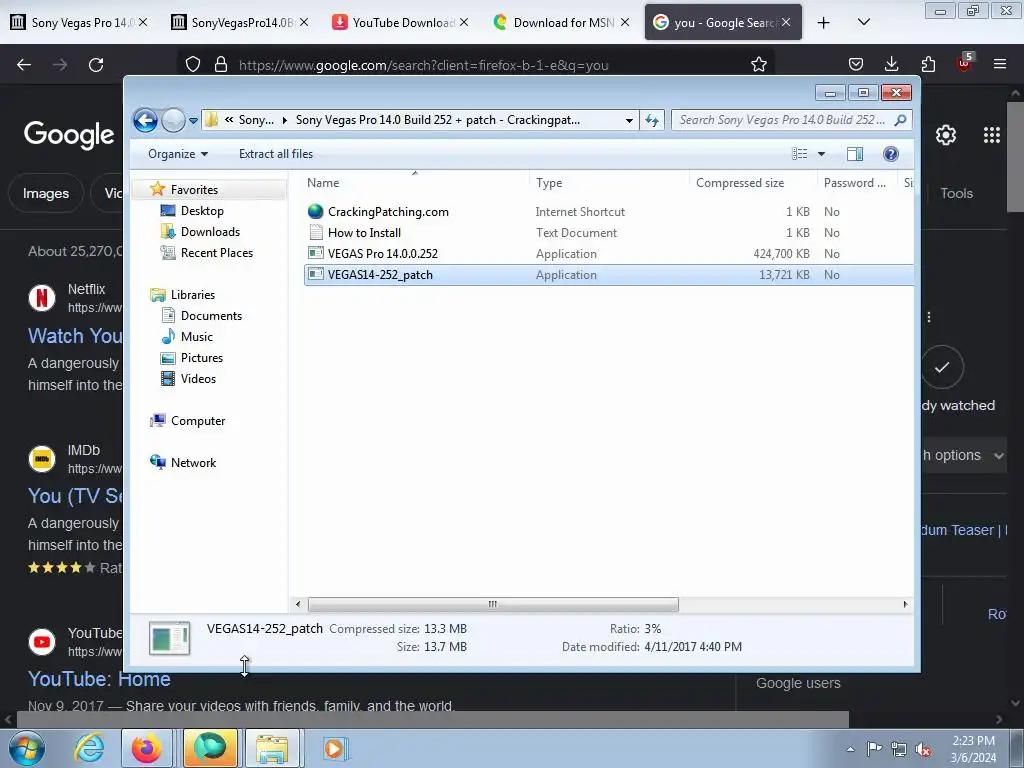The image size is (1024, 768).
Task: Click the change view icon in Explorer toolbar
Action: [x=799, y=154]
